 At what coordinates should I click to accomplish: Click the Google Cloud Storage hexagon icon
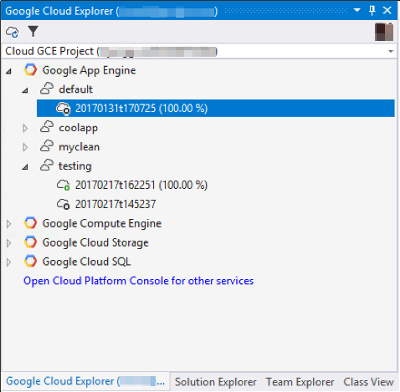tap(30, 242)
